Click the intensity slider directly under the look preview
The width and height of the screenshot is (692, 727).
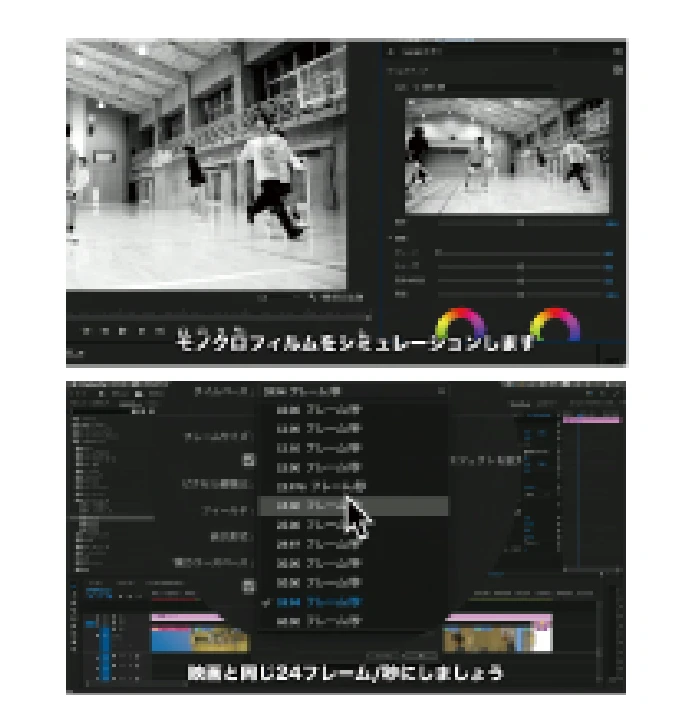pyautogui.click(x=520, y=223)
